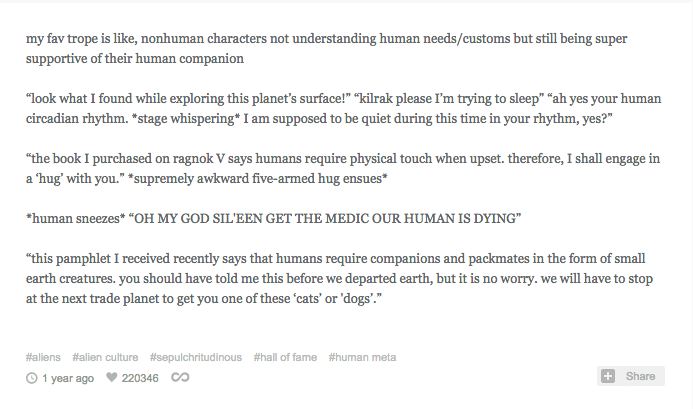
Task: Click the plus icon on Share button
Action: (608, 376)
